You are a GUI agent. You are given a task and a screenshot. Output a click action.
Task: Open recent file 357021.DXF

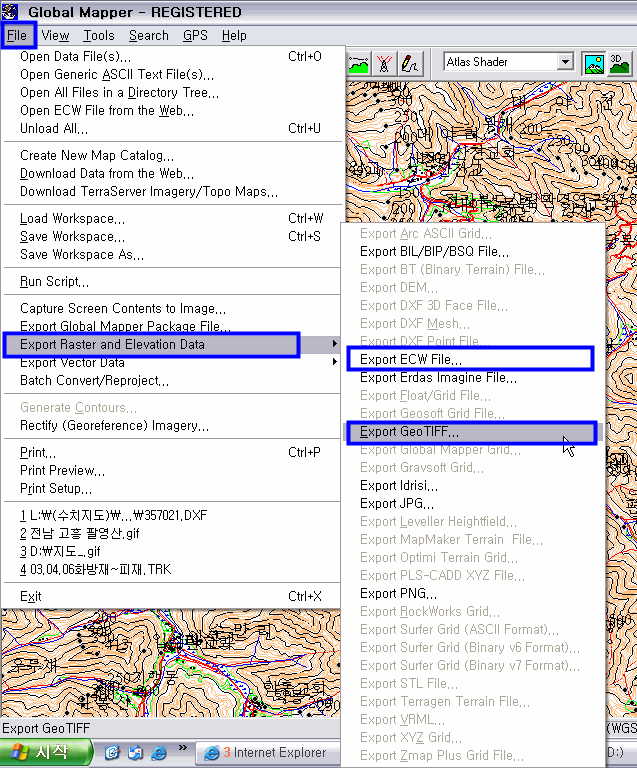tap(171, 516)
